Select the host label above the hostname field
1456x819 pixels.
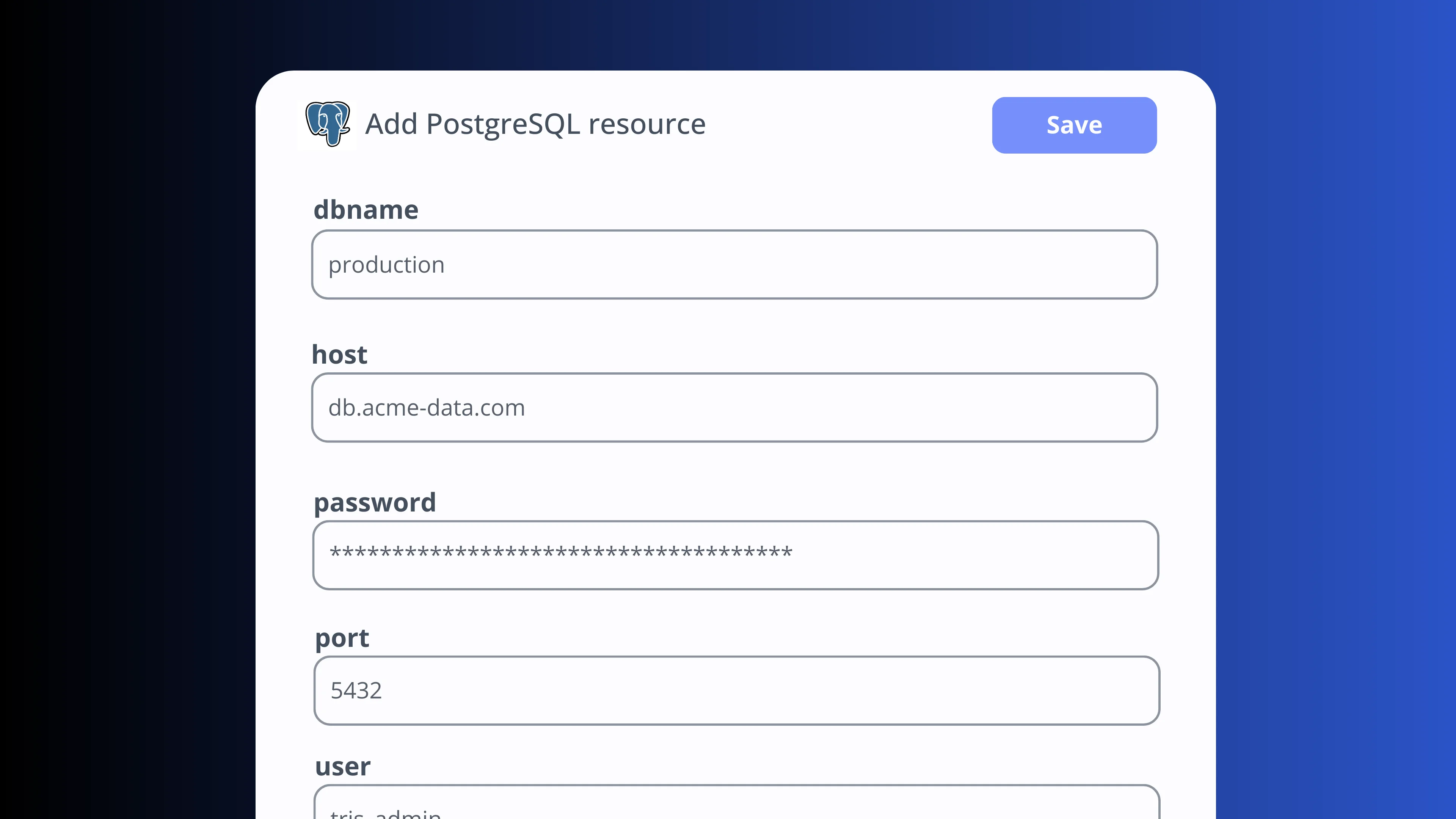coord(339,355)
